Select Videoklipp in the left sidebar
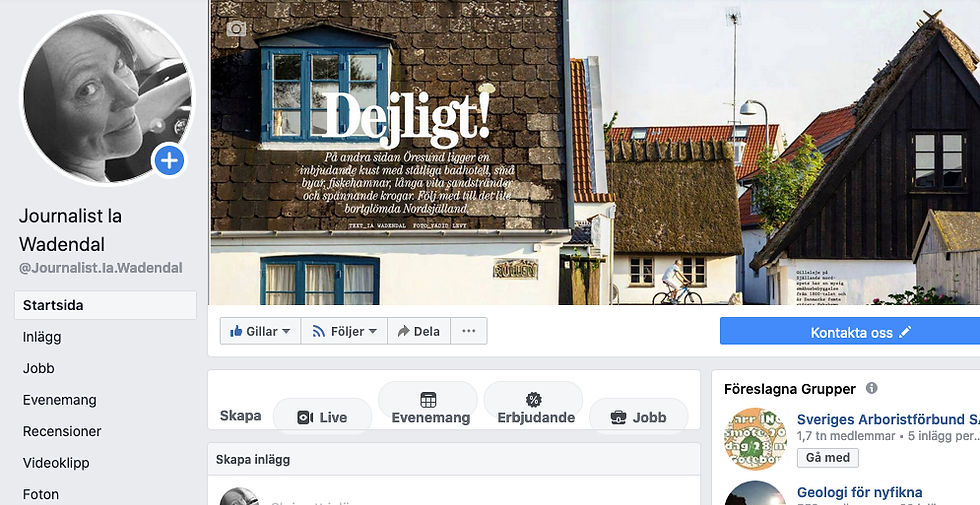980x505 pixels. tap(56, 463)
